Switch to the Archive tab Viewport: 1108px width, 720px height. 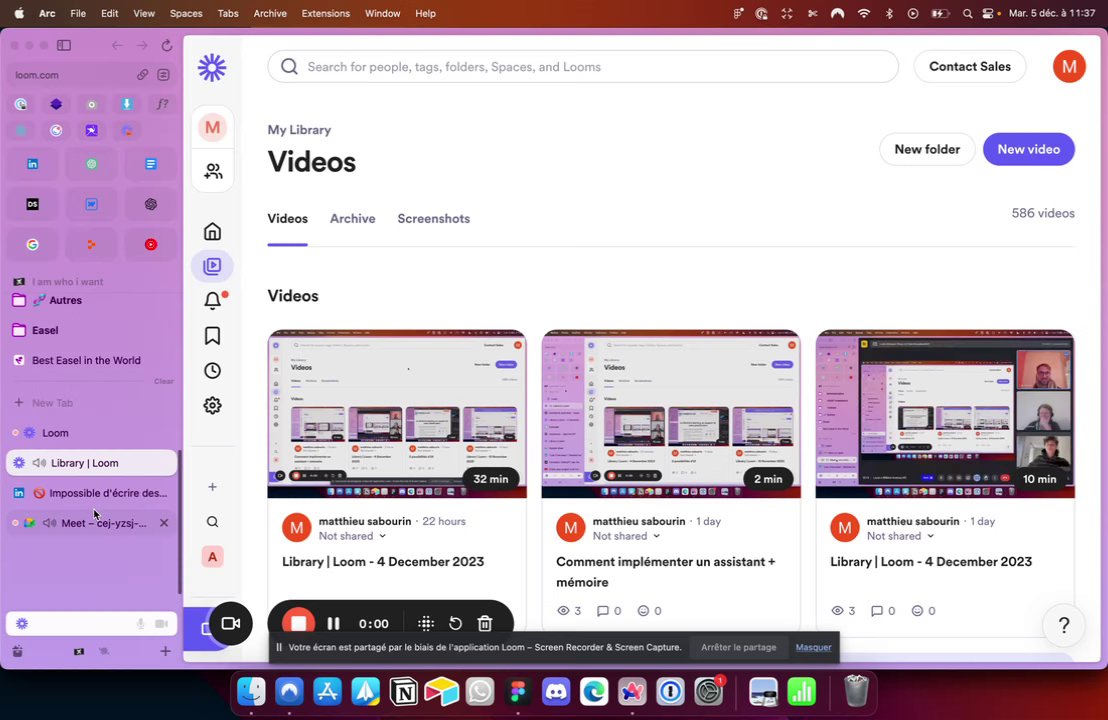(x=353, y=218)
